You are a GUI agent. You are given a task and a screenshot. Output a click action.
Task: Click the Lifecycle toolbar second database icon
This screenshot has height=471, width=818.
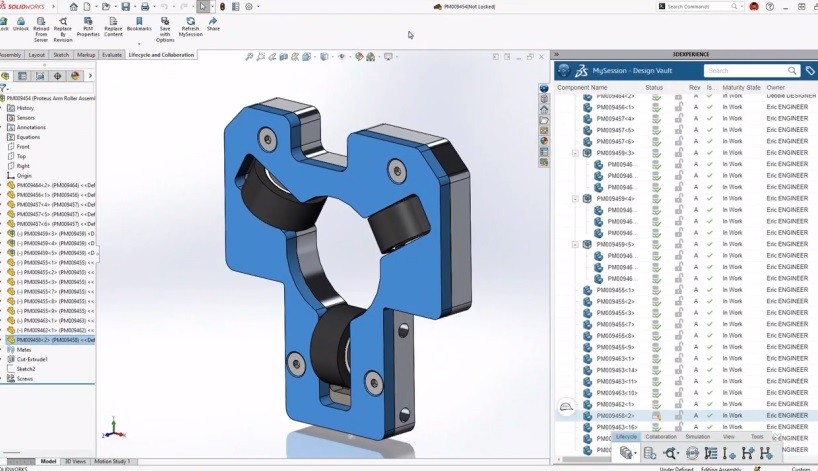[x=649, y=453]
